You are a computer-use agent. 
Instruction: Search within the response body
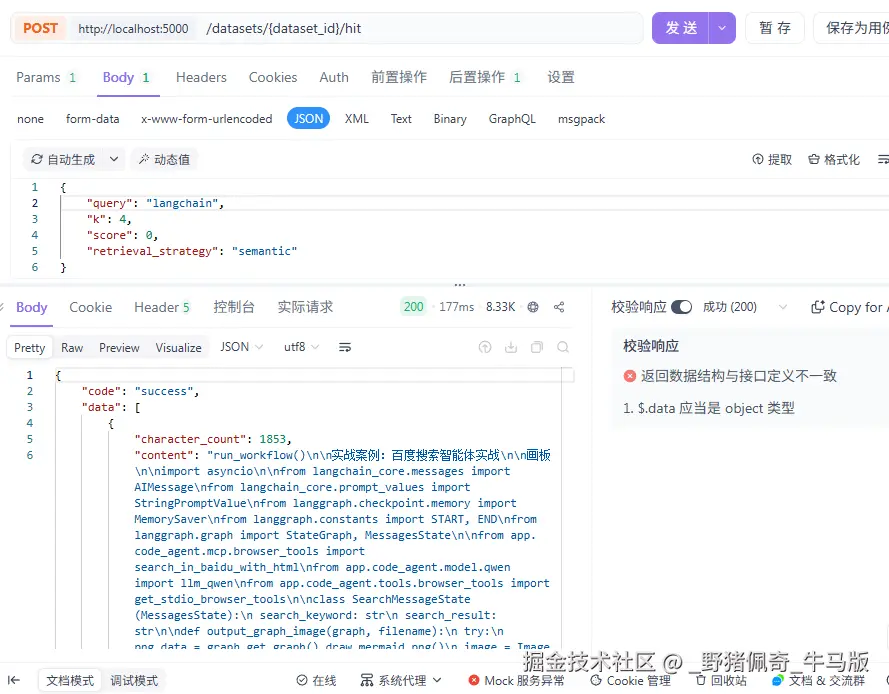click(563, 346)
